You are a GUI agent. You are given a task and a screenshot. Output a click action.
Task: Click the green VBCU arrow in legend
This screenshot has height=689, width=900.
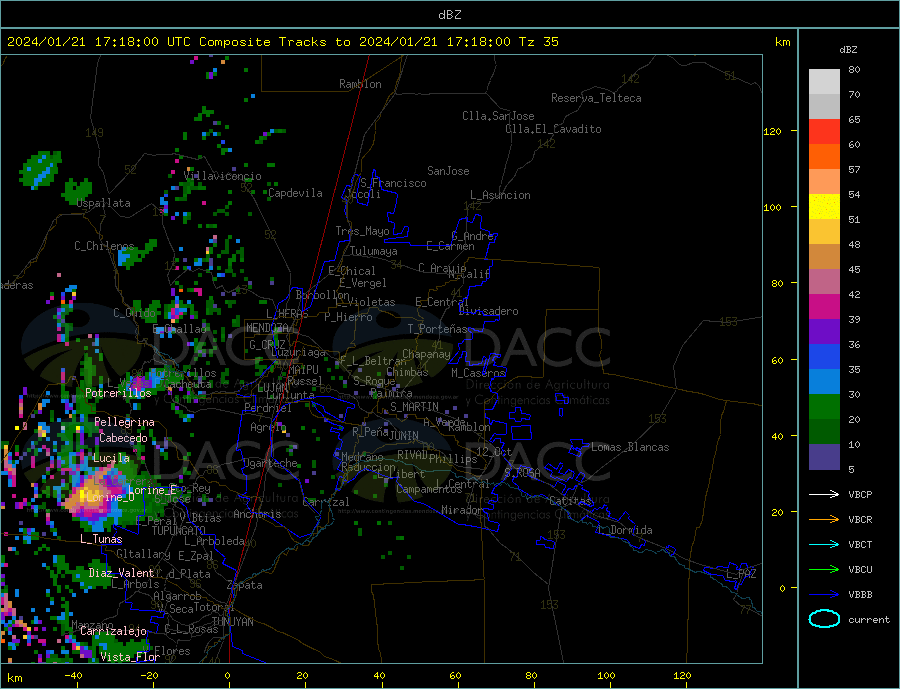(x=824, y=570)
